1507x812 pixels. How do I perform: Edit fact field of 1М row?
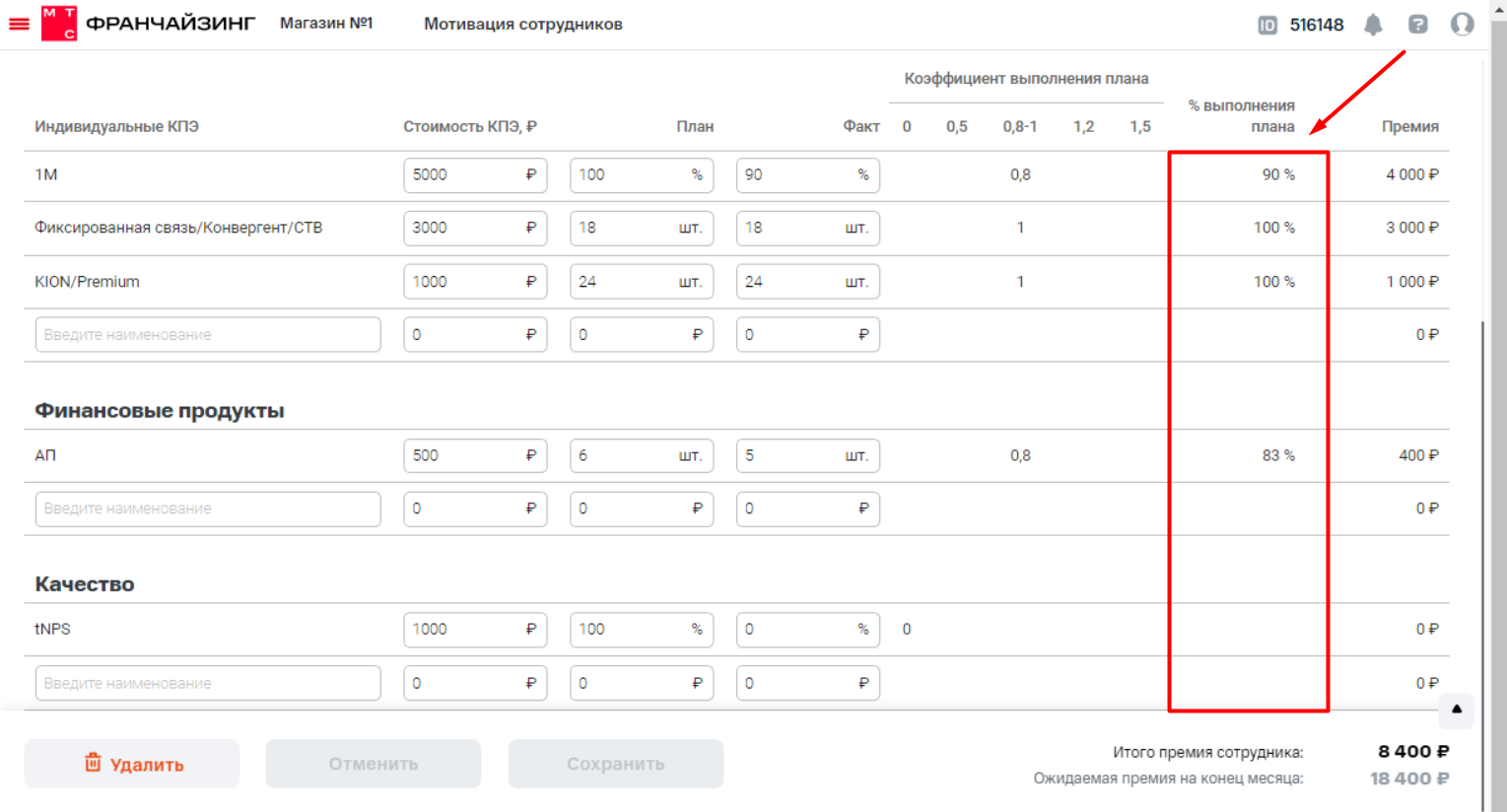[808, 174]
